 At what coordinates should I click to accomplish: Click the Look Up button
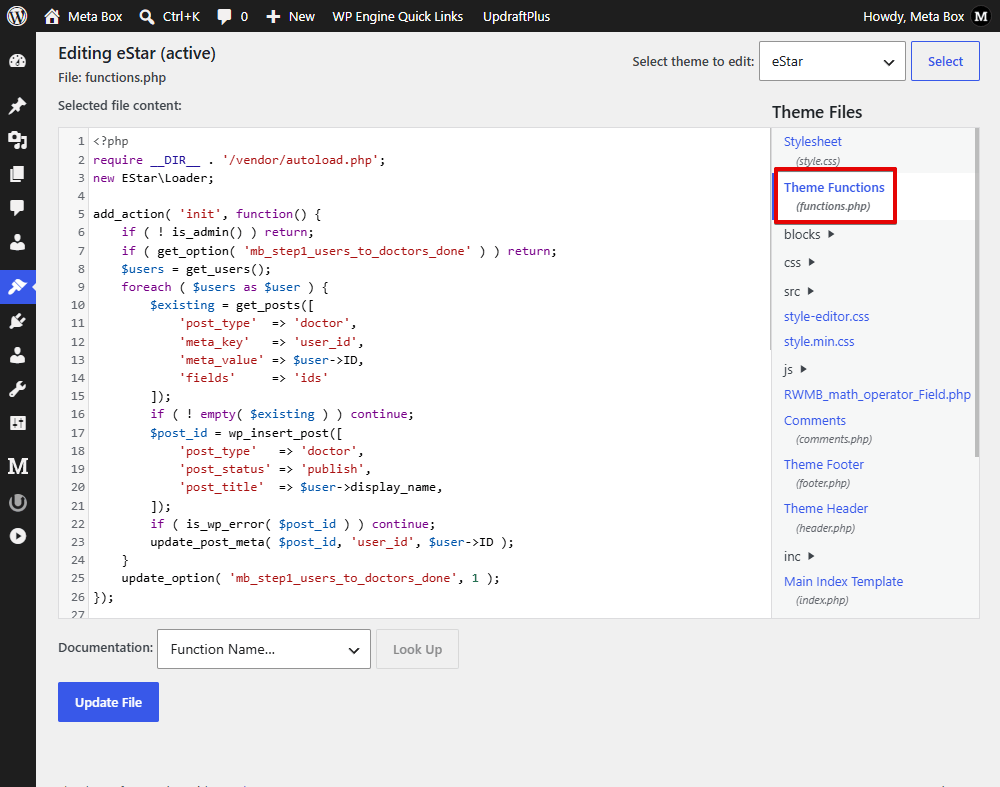[x=417, y=649]
